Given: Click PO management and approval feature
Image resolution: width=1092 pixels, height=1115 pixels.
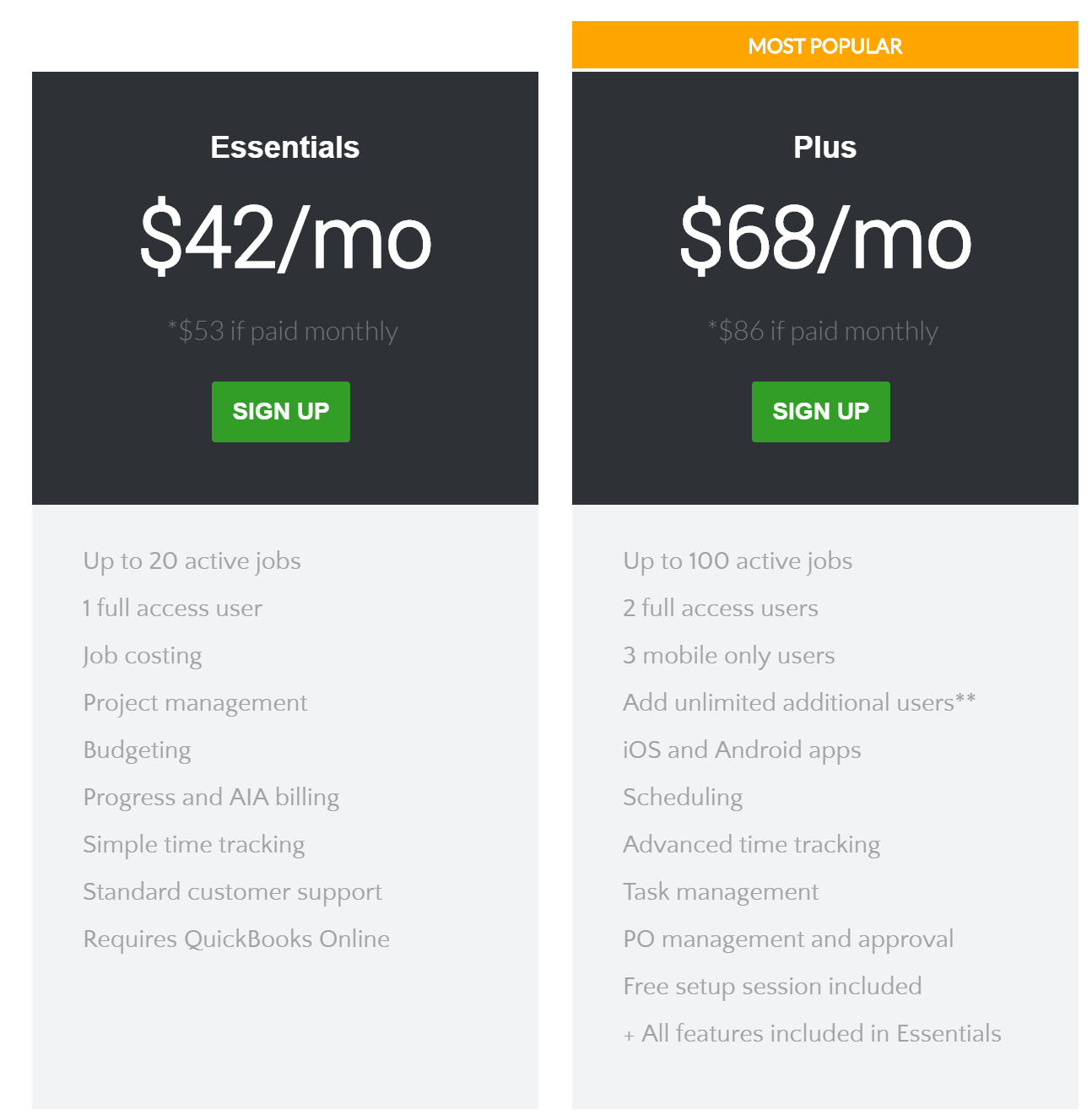Looking at the screenshot, I should coord(788,939).
